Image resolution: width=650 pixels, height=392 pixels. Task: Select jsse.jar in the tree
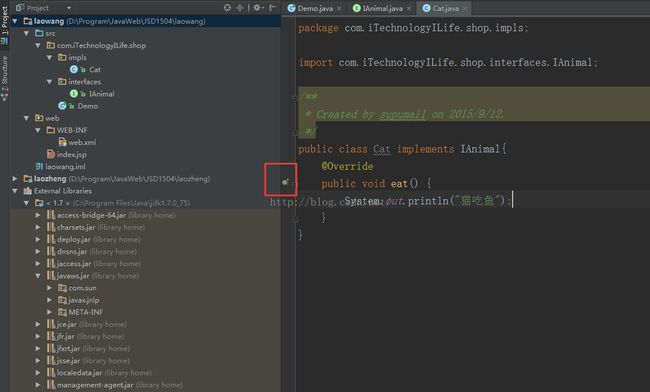[68, 361]
